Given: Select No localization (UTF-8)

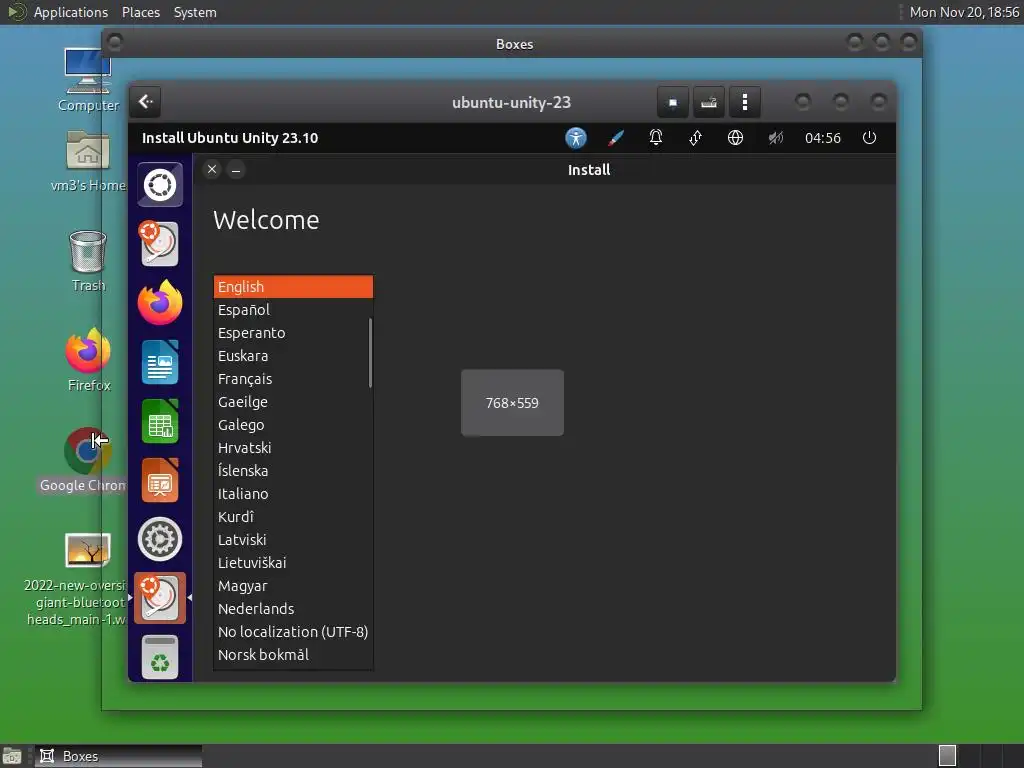Looking at the screenshot, I should (x=293, y=632).
